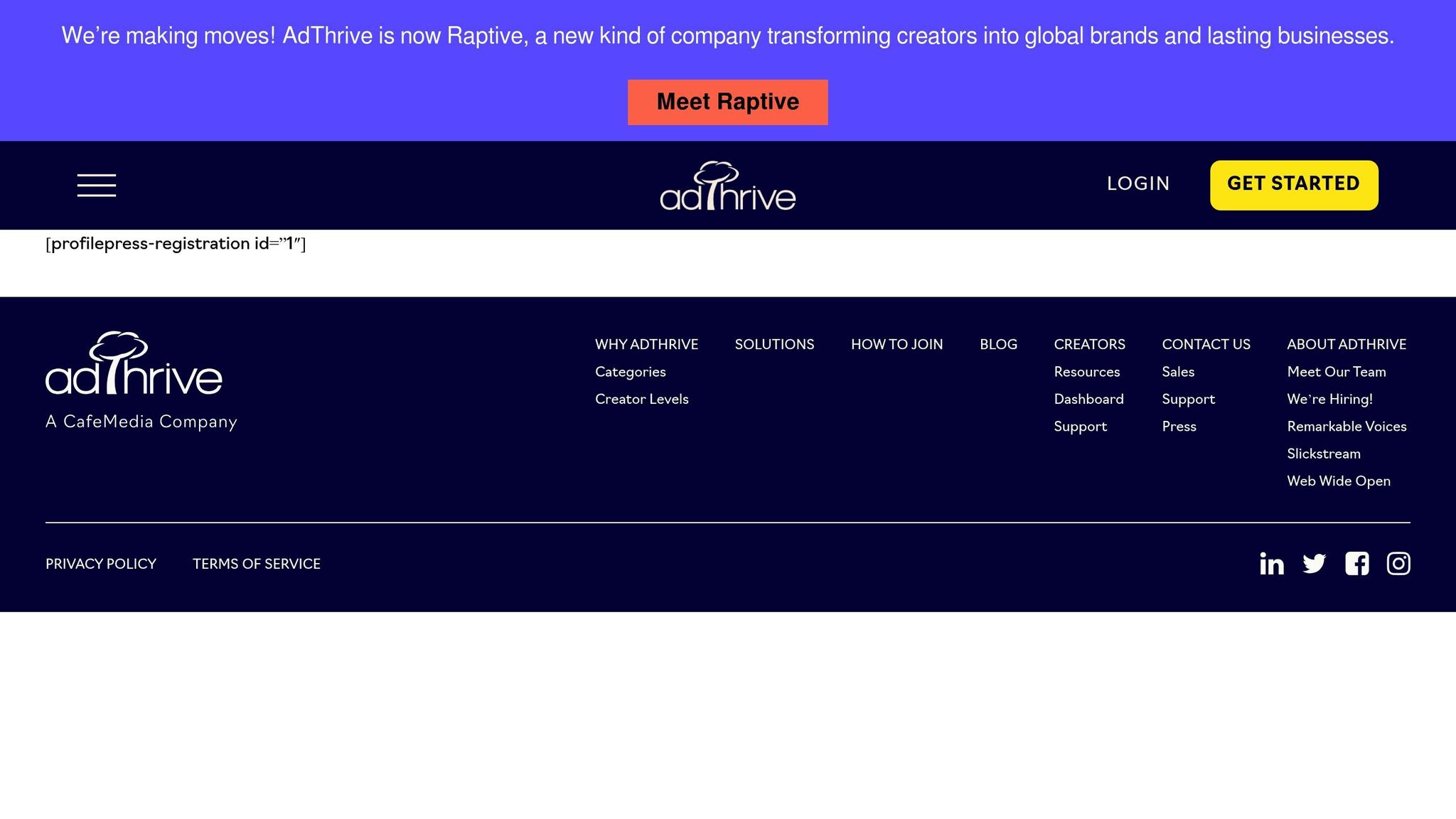Open How To Join footer link
This screenshot has width=1456, height=819.
coord(896,345)
